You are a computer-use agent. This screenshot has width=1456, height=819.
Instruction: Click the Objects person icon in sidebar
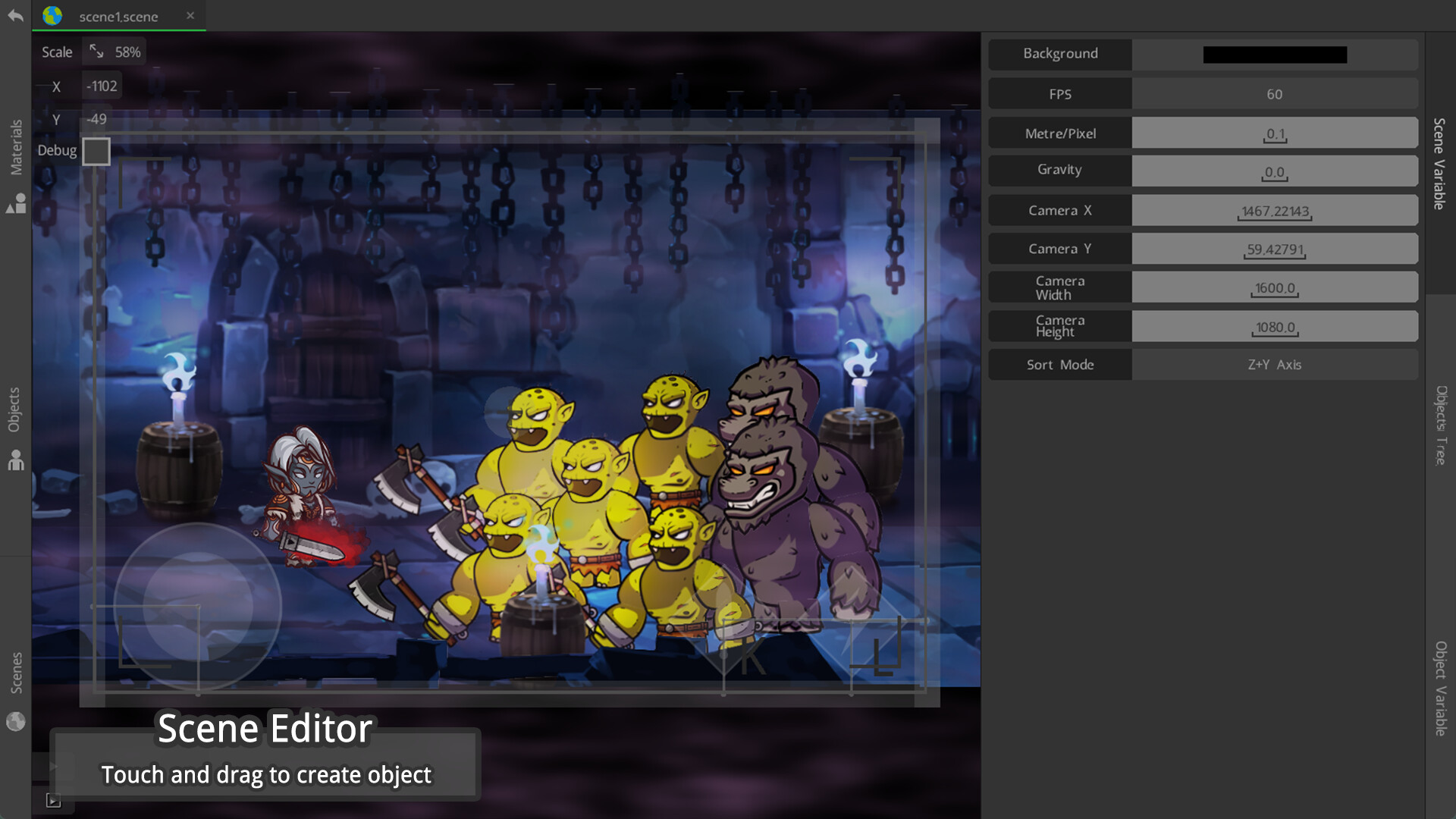tap(16, 461)
